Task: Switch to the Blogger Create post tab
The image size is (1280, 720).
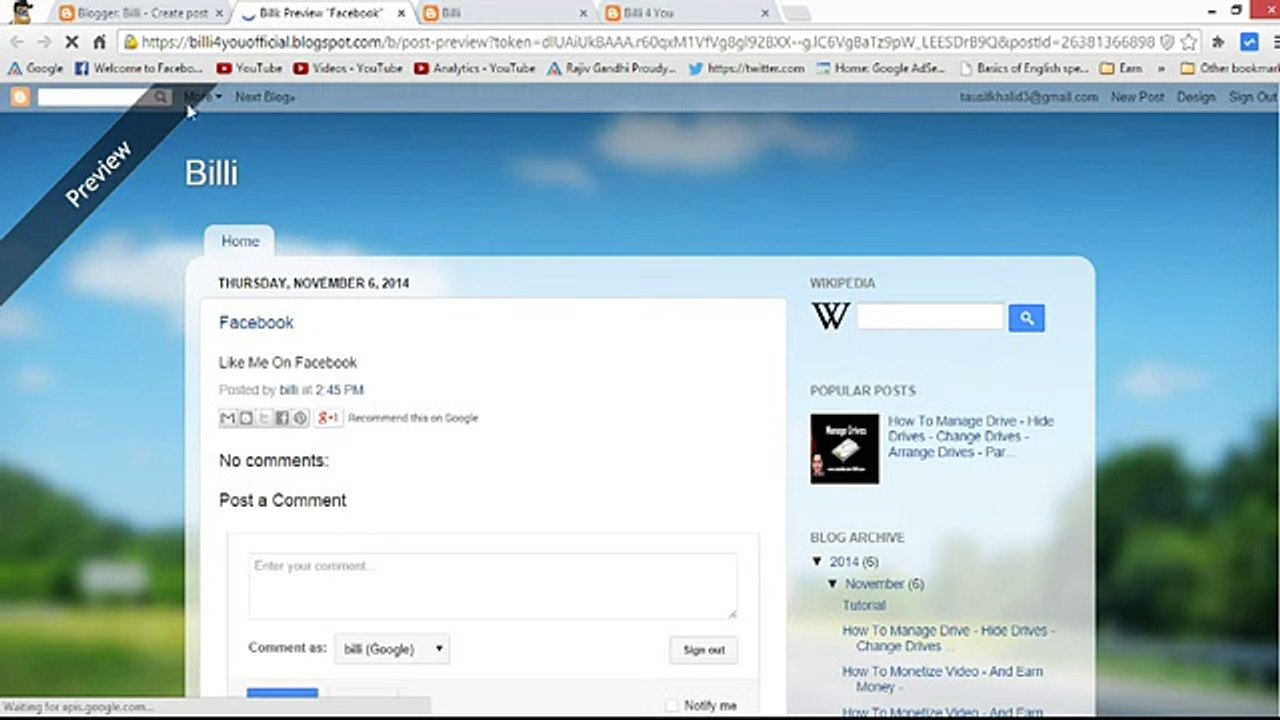Action: (x=140, y=13)
